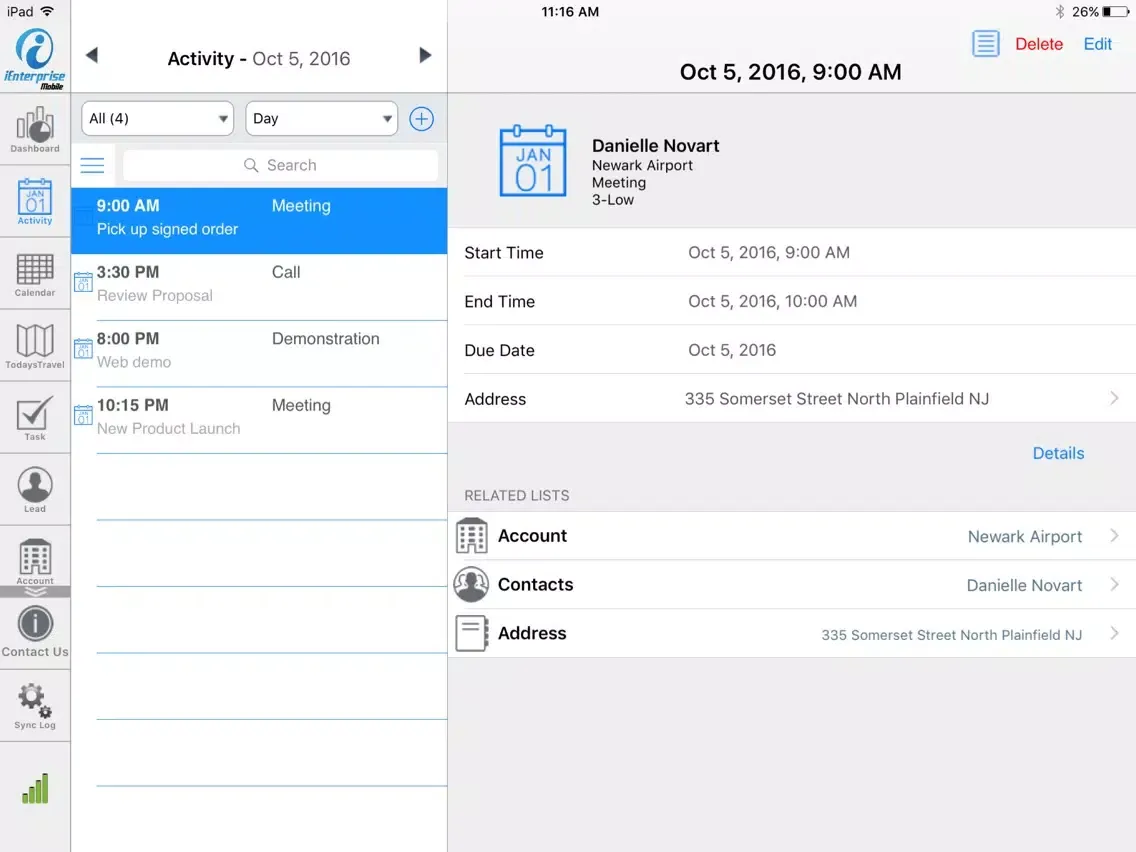1136x852 pixels.
Task: Click the iEnterprise Mobile logo
Action: pos(35,58)
